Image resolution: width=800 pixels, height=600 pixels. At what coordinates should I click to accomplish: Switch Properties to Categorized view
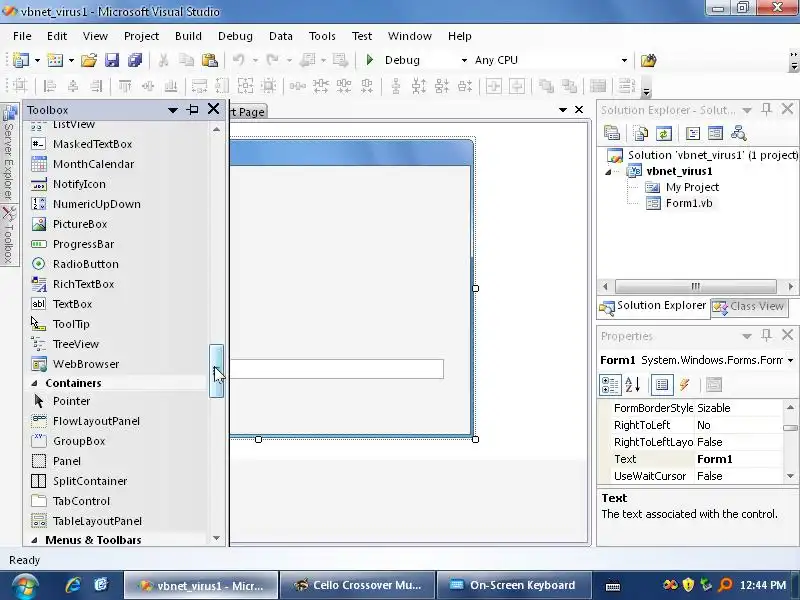(x=610, y=385)
